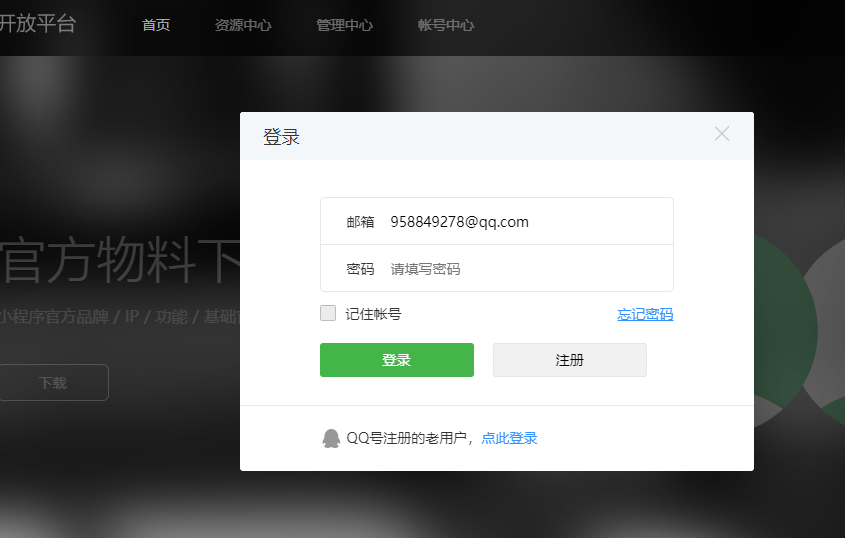Open 管理中心 in the top navigation
This screenshot has height=538, width=845.
pos(344,25)
